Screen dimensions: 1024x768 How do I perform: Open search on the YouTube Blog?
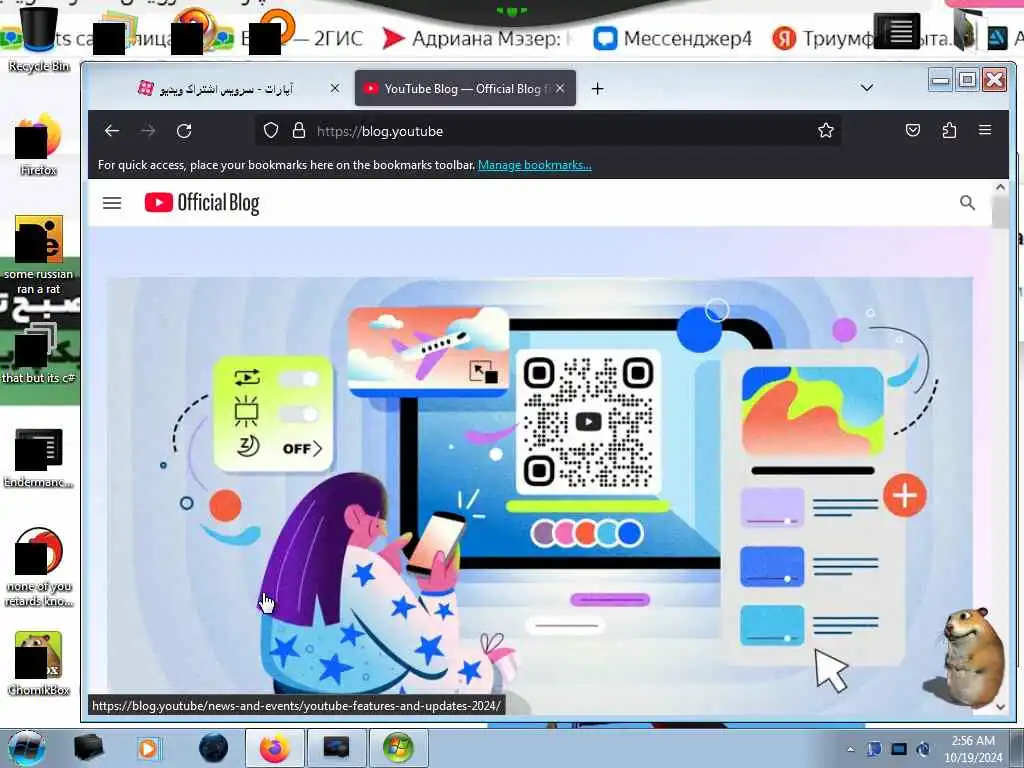pyautogui.click(x=967, y=203)
